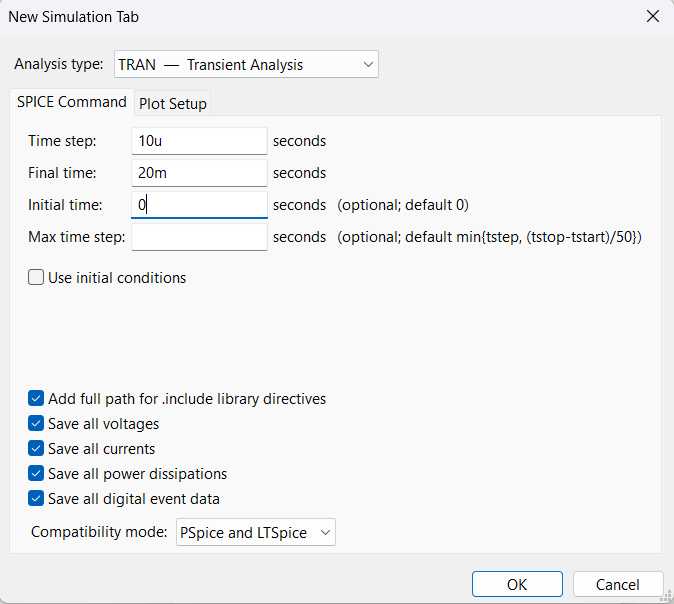Click the Final time input field

coord(199,173)
